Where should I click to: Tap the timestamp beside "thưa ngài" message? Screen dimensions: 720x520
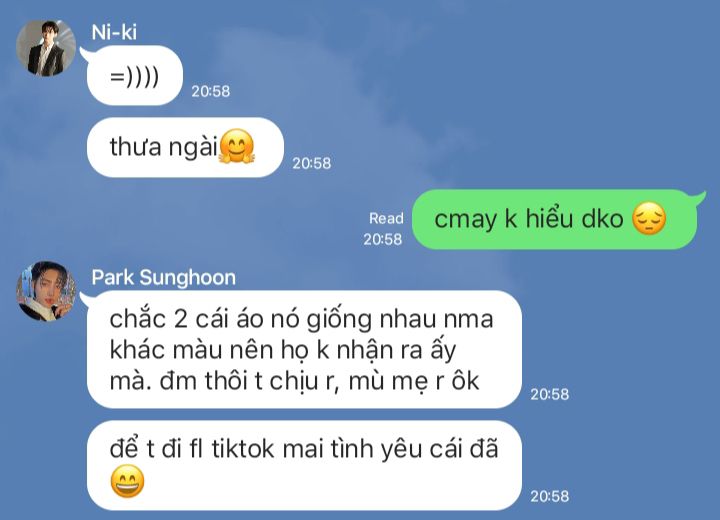[x=312, y=163]
